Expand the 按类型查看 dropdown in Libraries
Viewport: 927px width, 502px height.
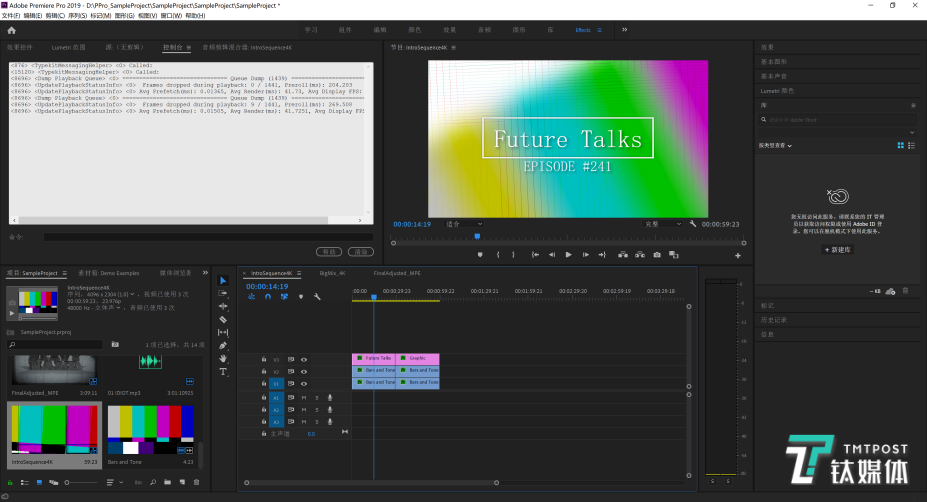tap(776, 146)
